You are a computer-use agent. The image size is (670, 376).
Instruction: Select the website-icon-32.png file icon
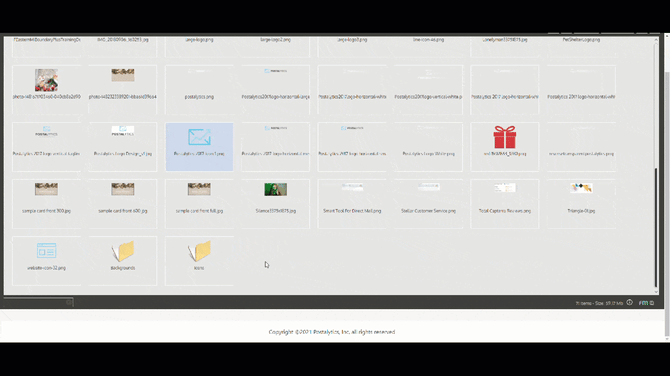(47, 251)
